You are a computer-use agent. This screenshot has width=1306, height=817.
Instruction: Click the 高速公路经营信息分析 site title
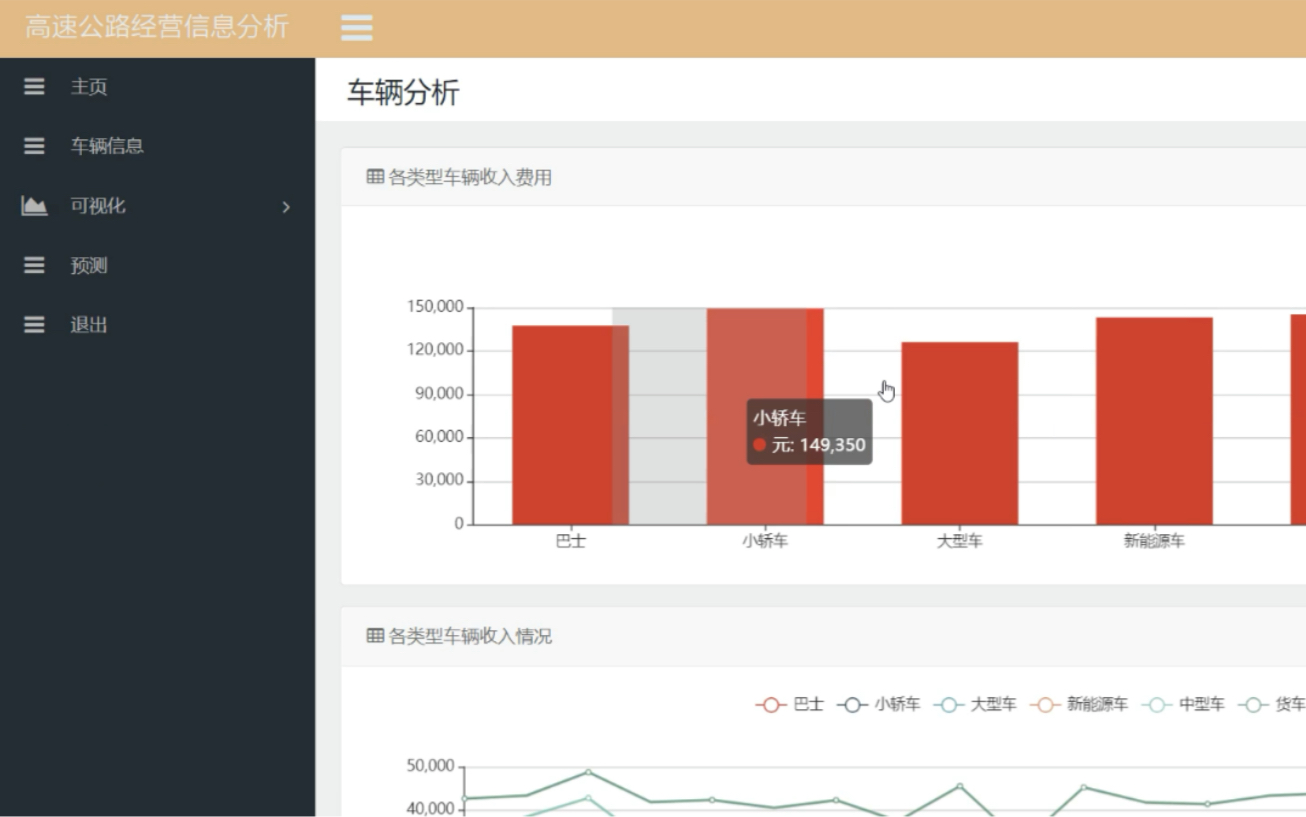coord(157,27)
